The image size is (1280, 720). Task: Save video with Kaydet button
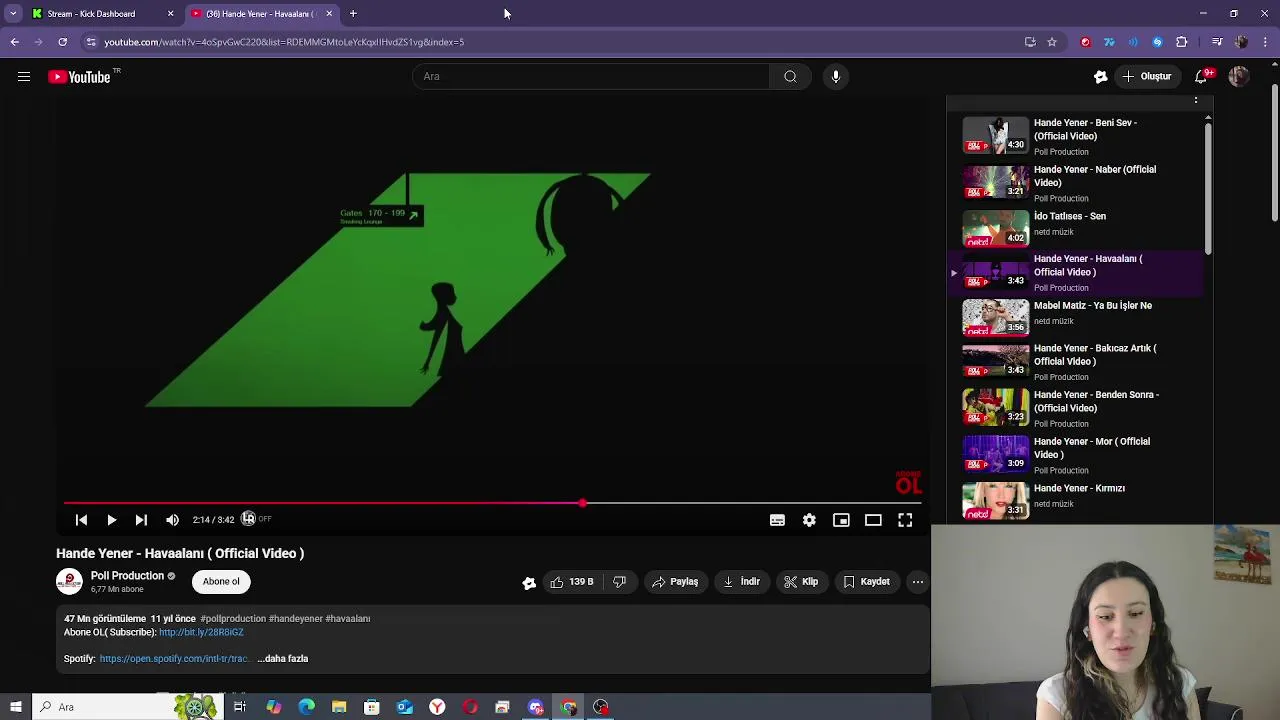click(866, 582)
